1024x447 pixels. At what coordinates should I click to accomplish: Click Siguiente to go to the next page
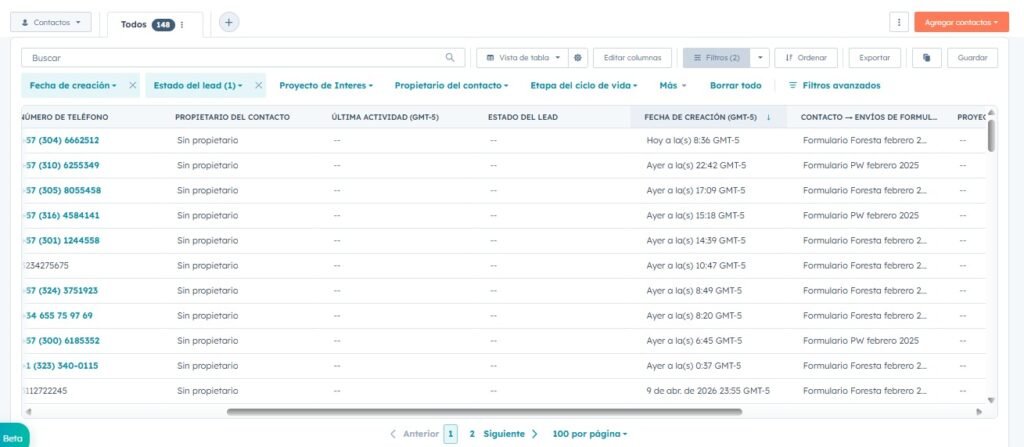point(511,434)
